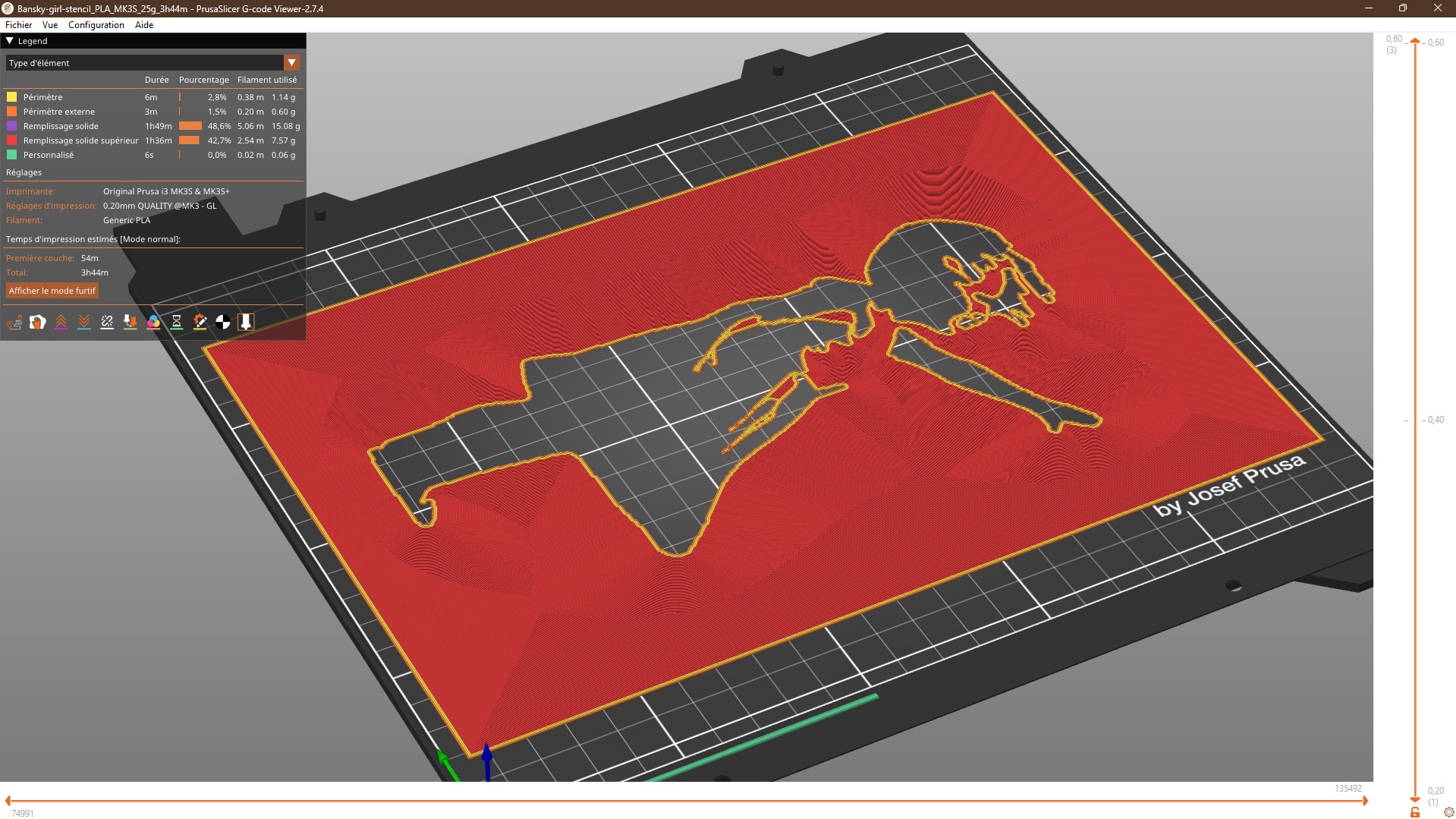
Task: Open the Fichier menu
Action: click(x=18, y=25)
